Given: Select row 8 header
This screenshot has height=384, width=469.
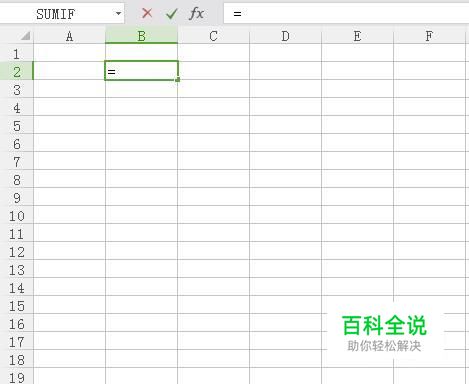Looking at the screenshot, I should pos(17,179).
